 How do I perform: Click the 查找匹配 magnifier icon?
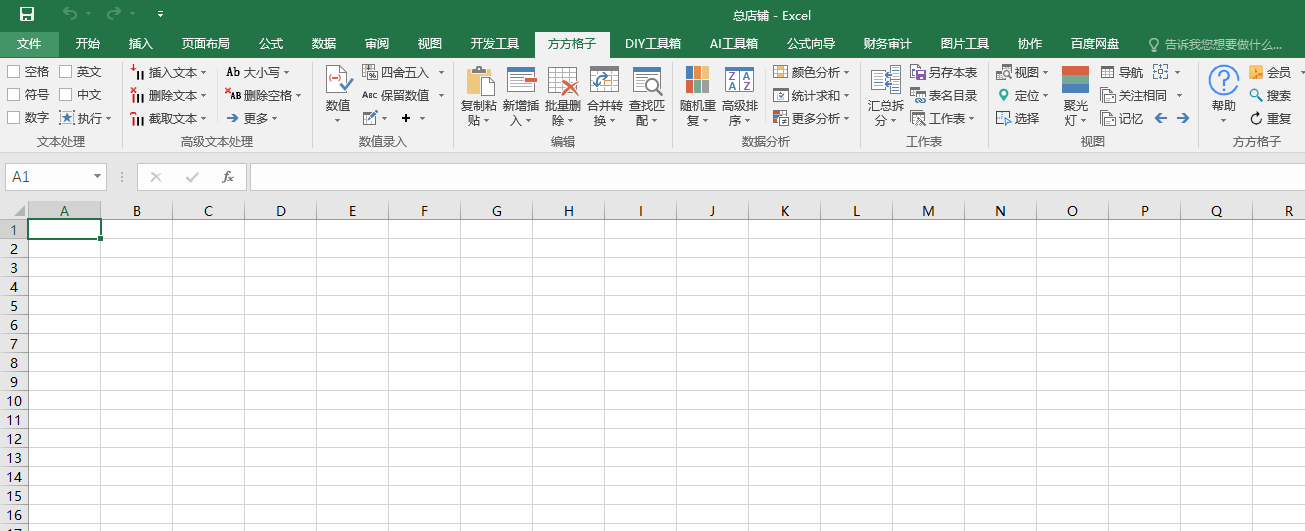pyautogui.click(x=647, y=81)
